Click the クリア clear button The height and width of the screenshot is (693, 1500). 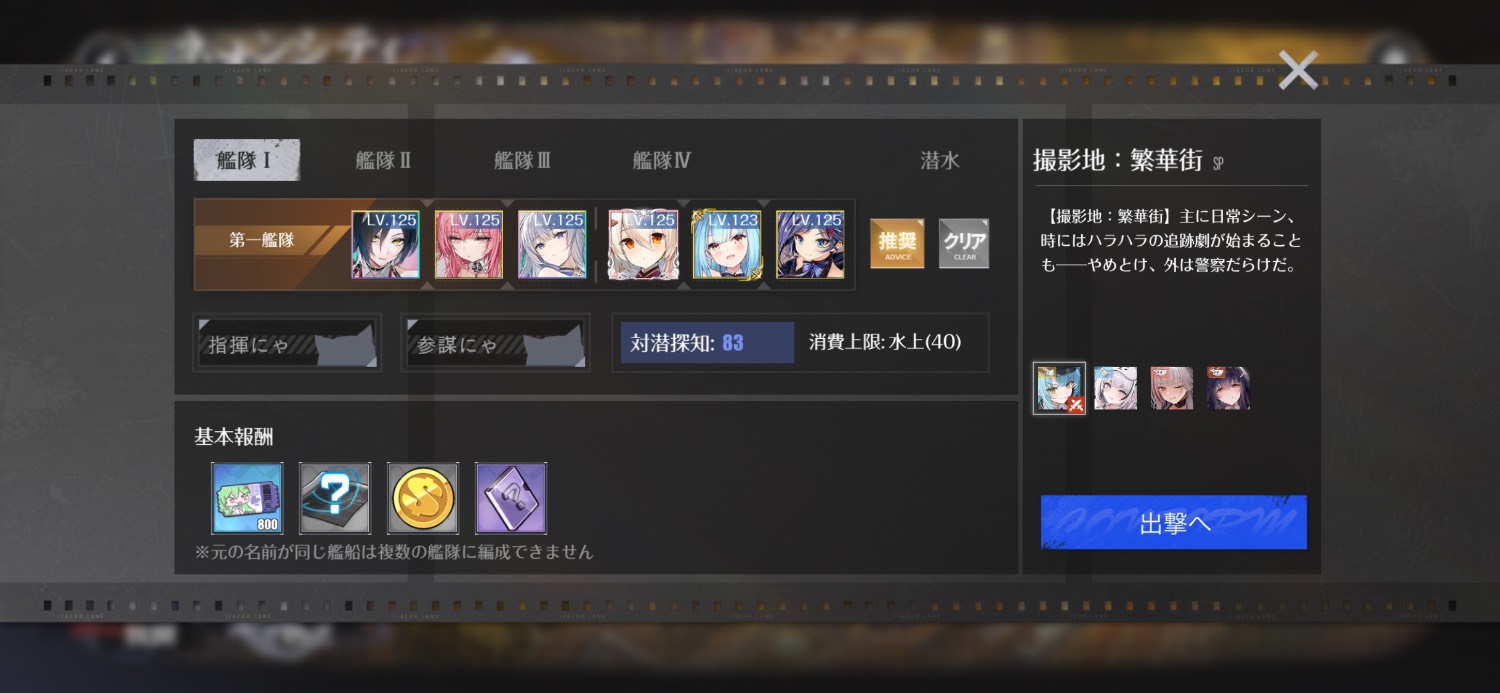[x=964, y=244]
